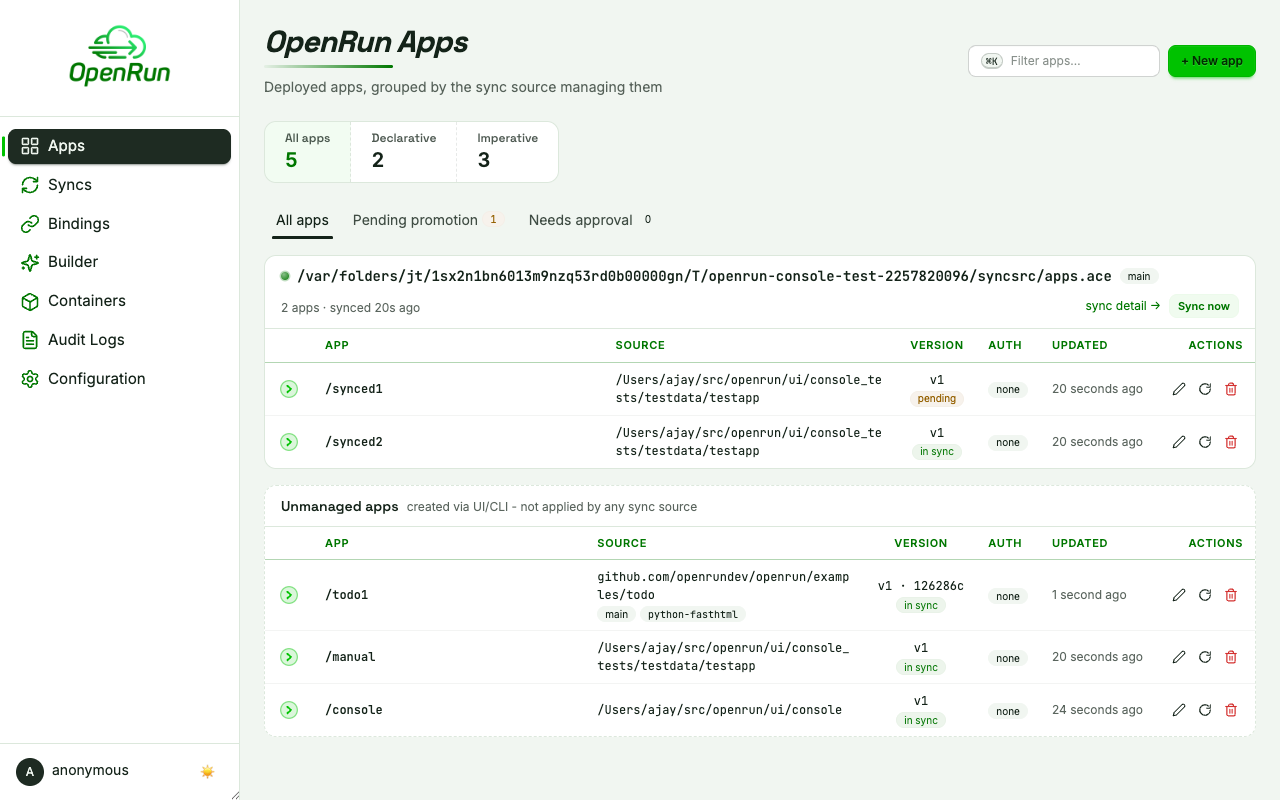Open the Builder section in sidebar
Viewport: 1280px width, 800px height.
pyautogui.click(x=119, y=262)
